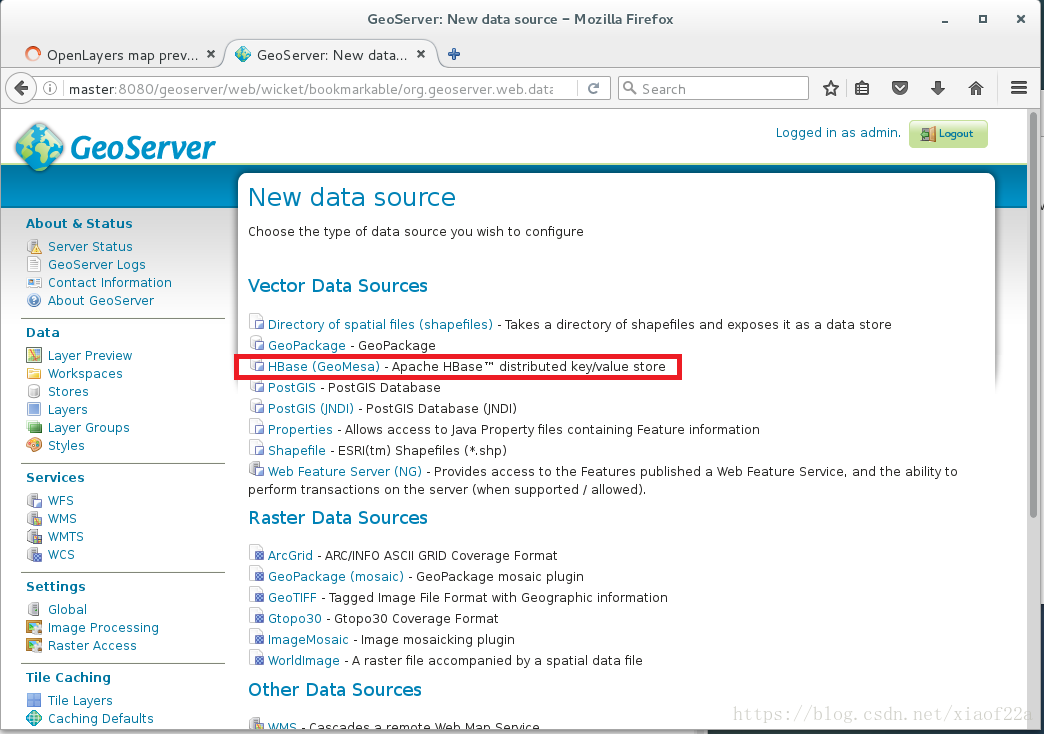Open the Shapefile data source link
The image size is (1044, 734).
click(x=297, y=450)
